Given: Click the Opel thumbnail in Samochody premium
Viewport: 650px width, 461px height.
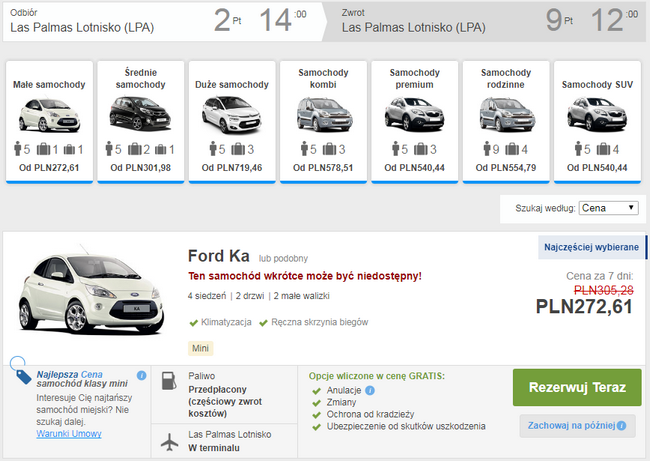Looking at the screenshot, I should tap(415, 114).
